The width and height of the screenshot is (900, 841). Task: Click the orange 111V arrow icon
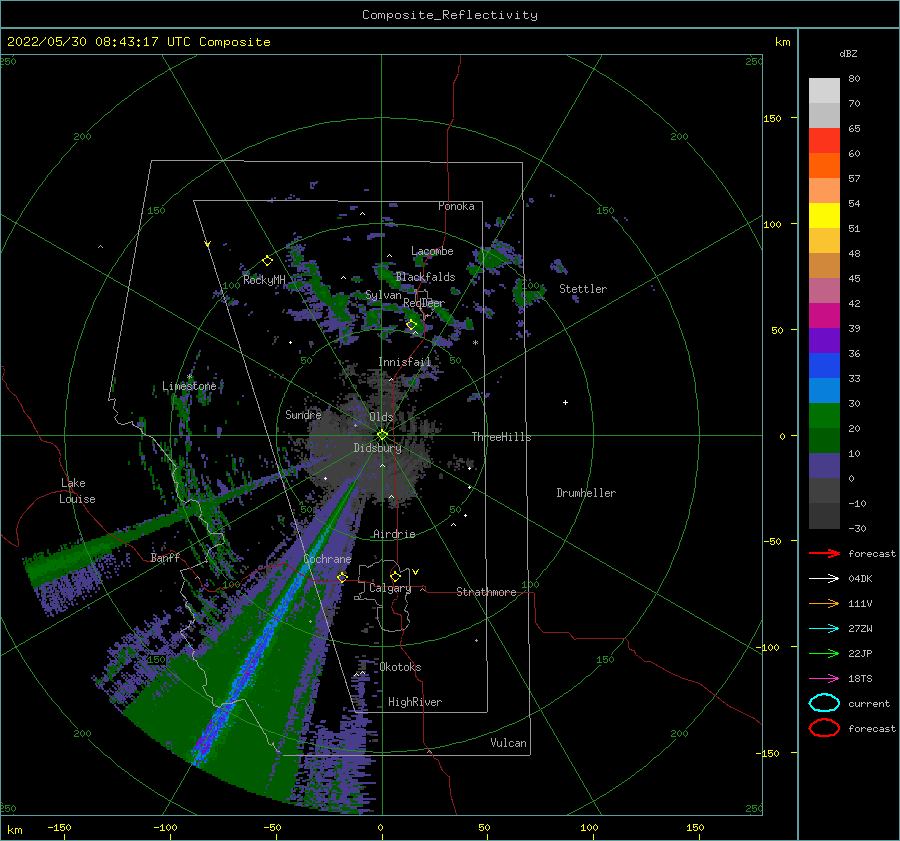coord(824,603)
